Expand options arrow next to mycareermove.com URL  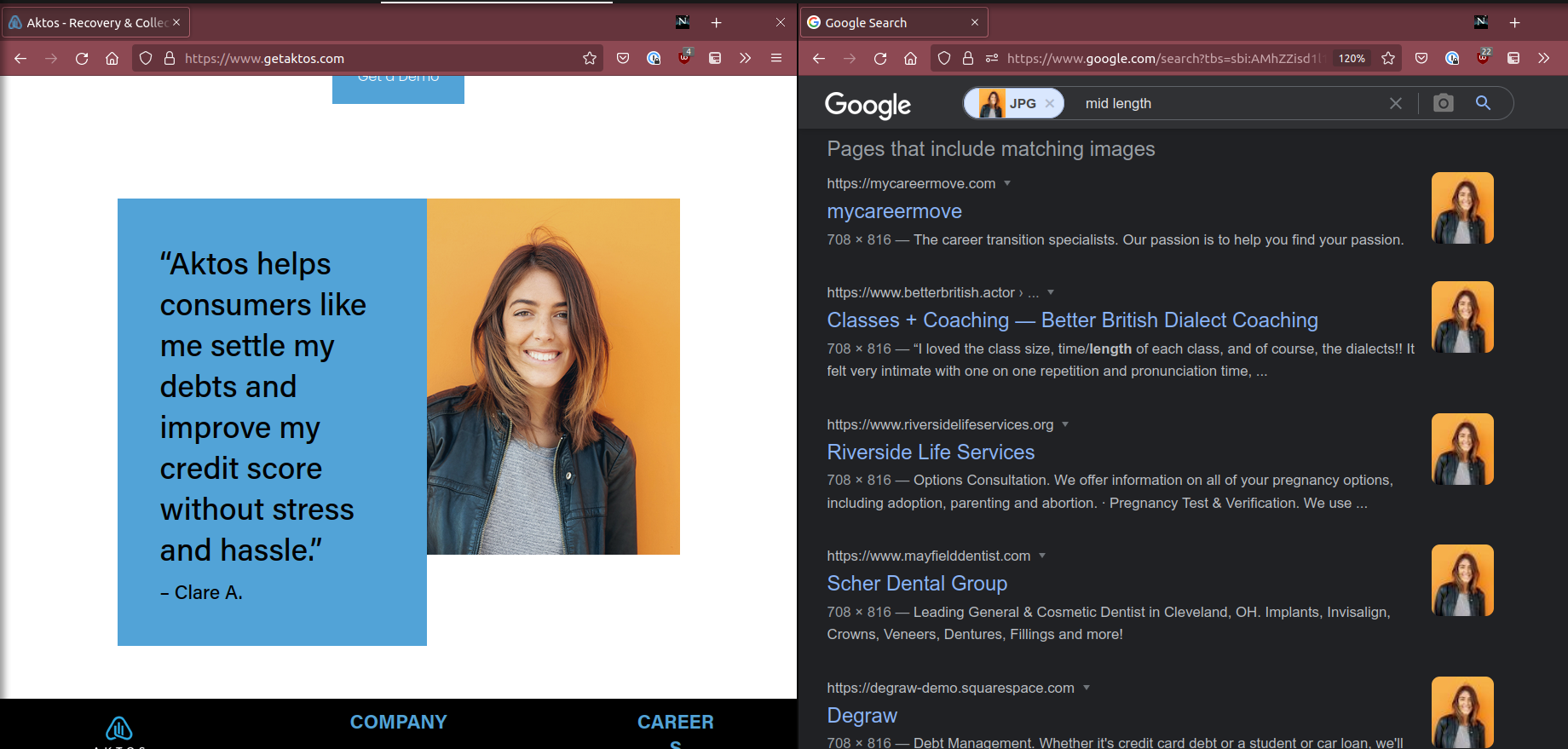[1007, 183]
